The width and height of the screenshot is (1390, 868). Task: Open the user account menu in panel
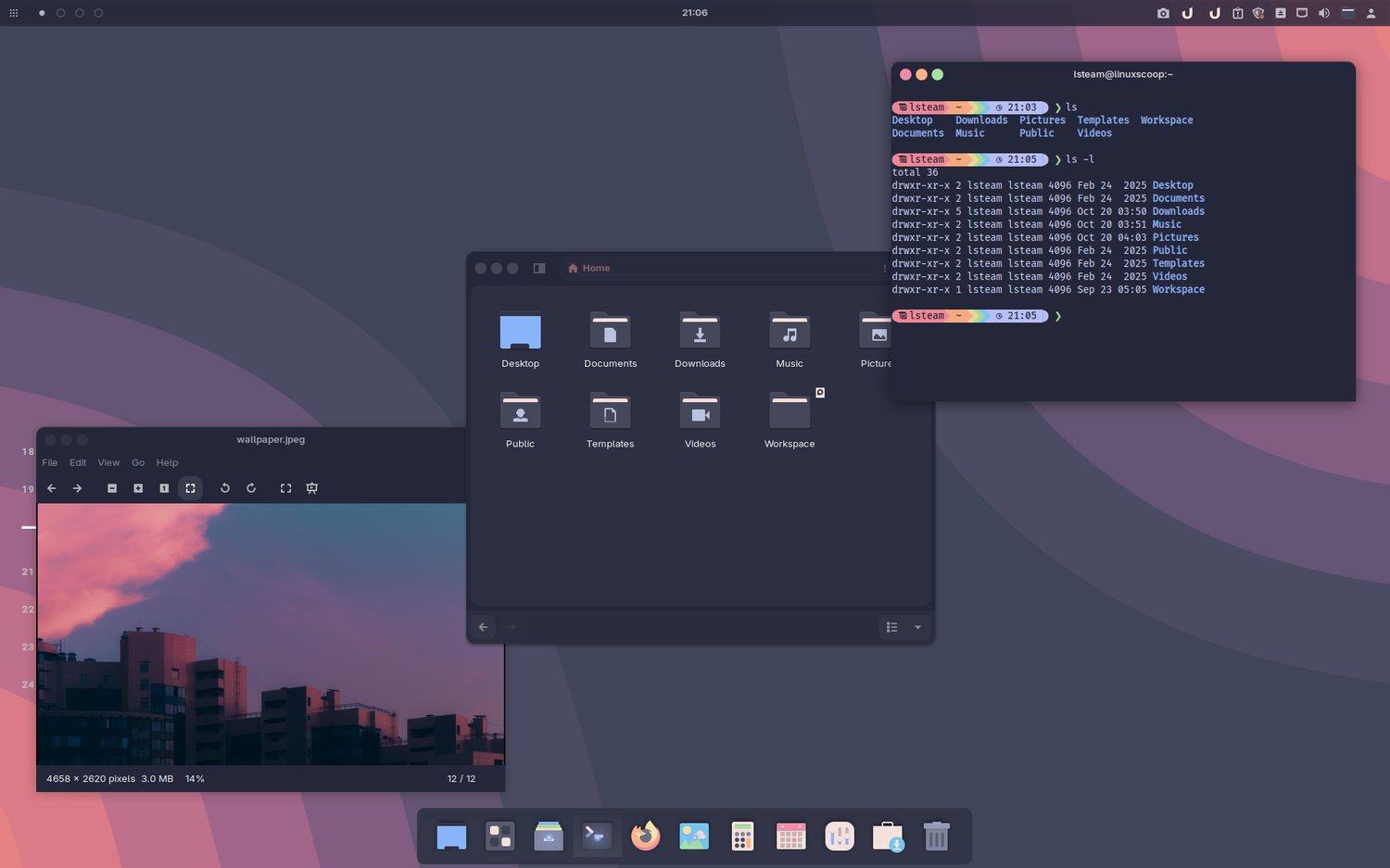[x=1371, y=13]
